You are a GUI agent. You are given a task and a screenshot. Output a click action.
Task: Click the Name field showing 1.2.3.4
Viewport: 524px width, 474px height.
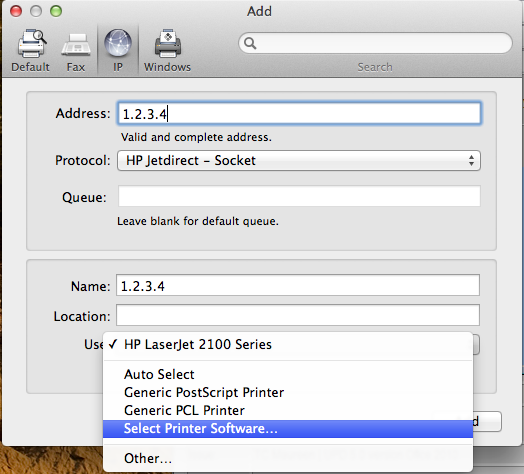(298, 285)
